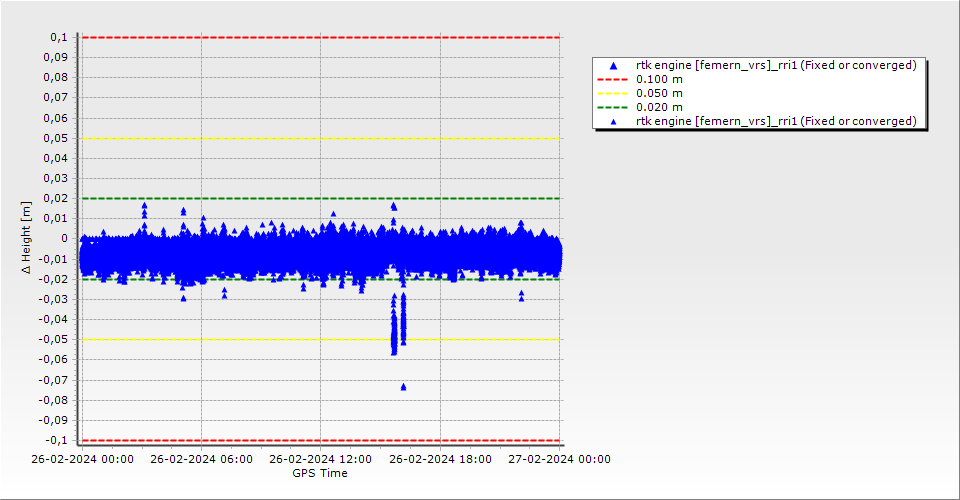The height and width of the screenshot is (500, 960).
Task: Click the '26-02-2024 12:00' time tick label
Action: [321, 460]
